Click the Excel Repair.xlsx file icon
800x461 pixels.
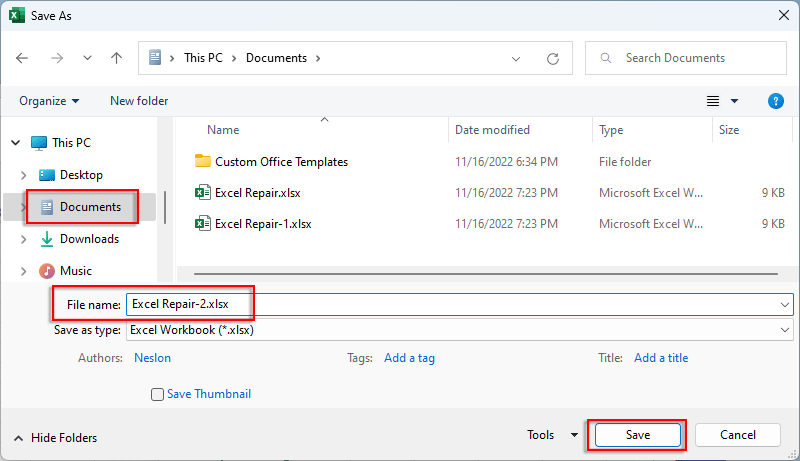coord(203,192)
